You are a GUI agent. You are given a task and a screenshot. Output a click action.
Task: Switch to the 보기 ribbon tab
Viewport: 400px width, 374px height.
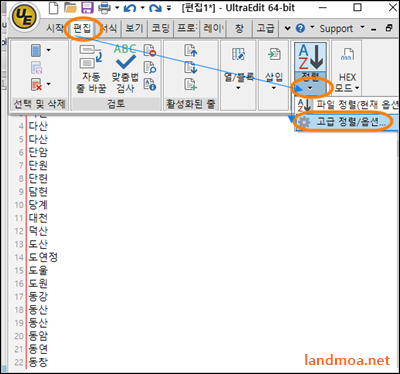[134, 29]
